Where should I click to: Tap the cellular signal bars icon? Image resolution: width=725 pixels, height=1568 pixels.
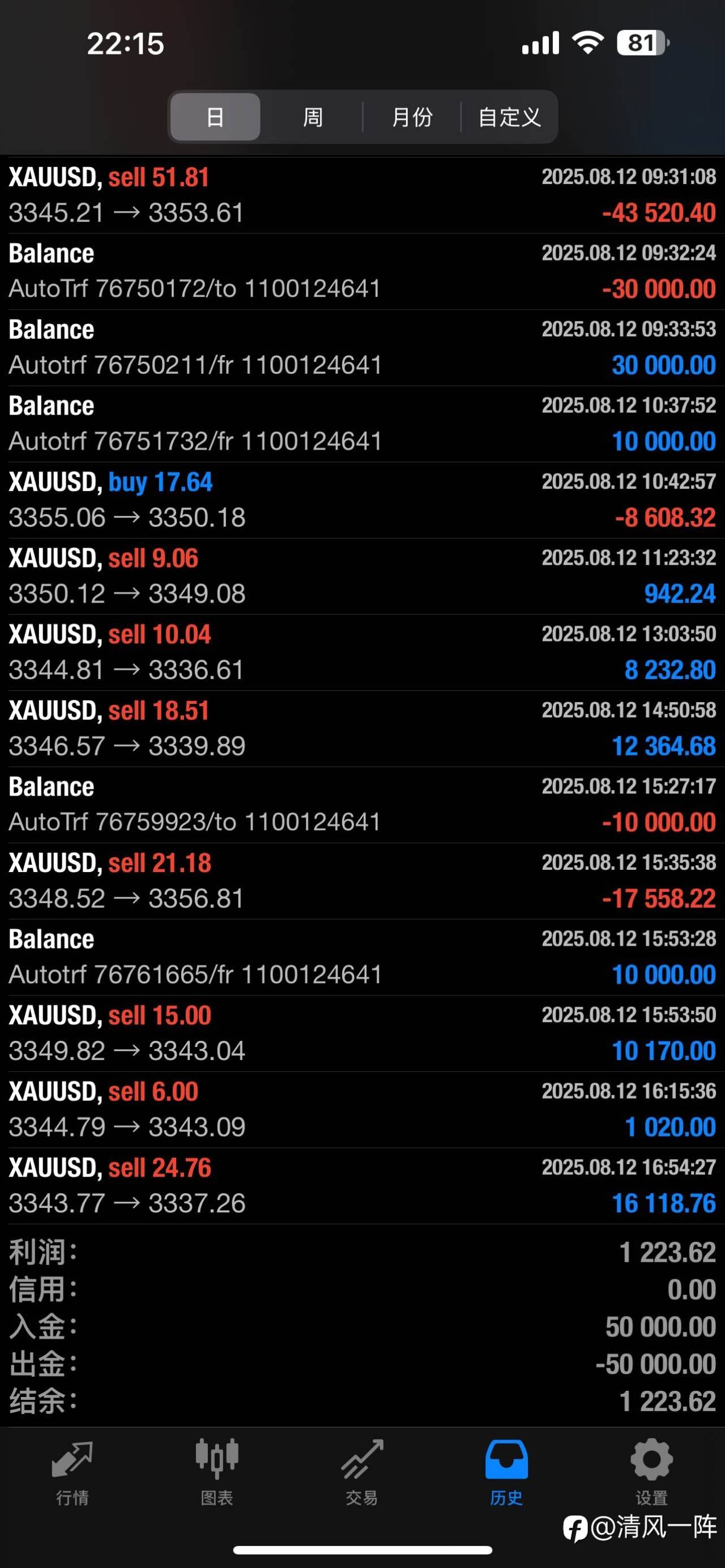[x=540, y=43]
